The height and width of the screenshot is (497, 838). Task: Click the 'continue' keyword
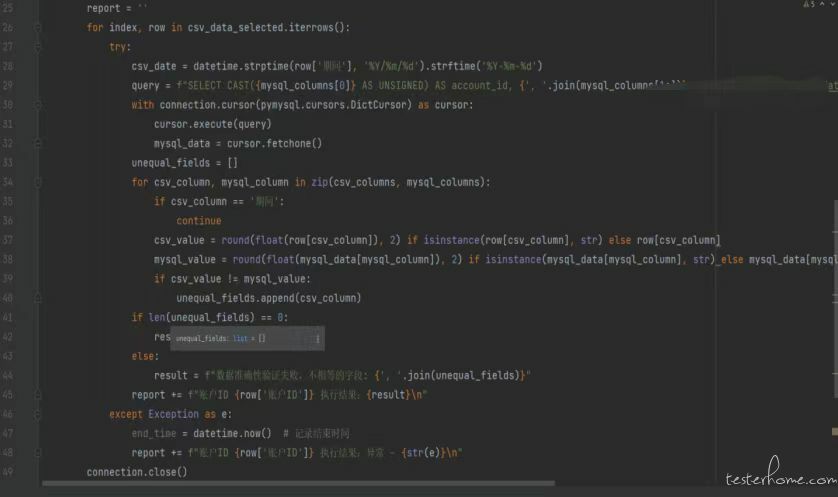click(199, 221)
